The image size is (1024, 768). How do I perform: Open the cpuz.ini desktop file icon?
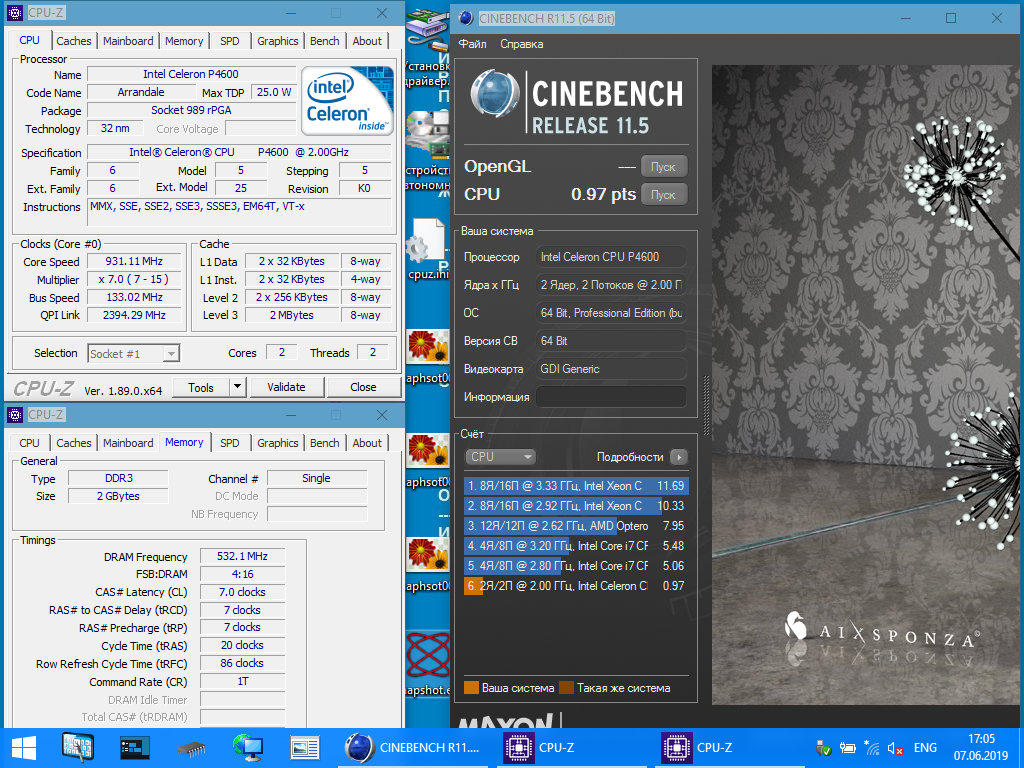[428, 248]
